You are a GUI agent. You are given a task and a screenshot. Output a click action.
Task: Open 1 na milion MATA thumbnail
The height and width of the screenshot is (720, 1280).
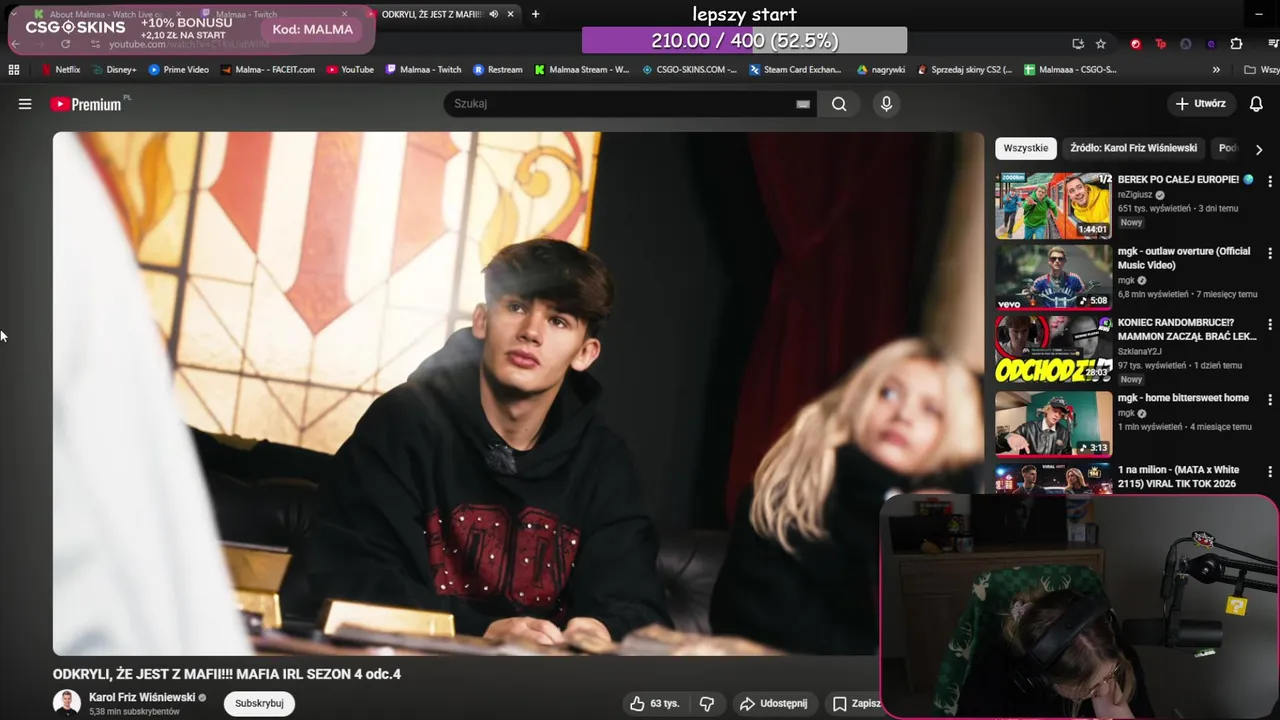coord(1053,479)
